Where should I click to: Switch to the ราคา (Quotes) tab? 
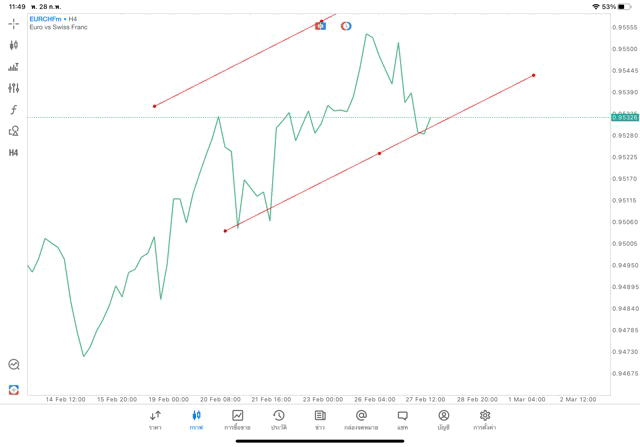point(155,419)
